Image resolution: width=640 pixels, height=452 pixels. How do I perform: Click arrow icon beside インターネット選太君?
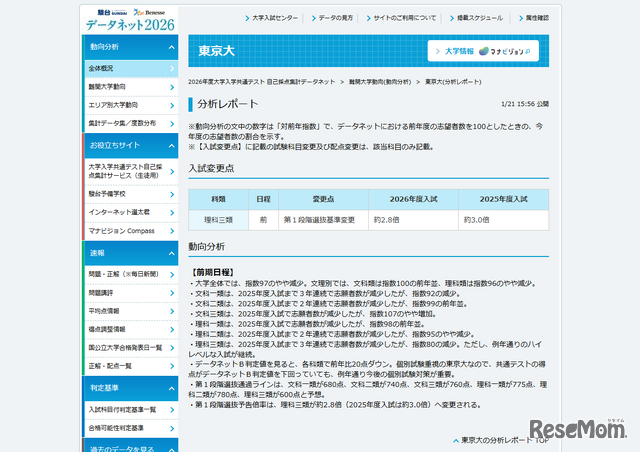pos(172,213)
